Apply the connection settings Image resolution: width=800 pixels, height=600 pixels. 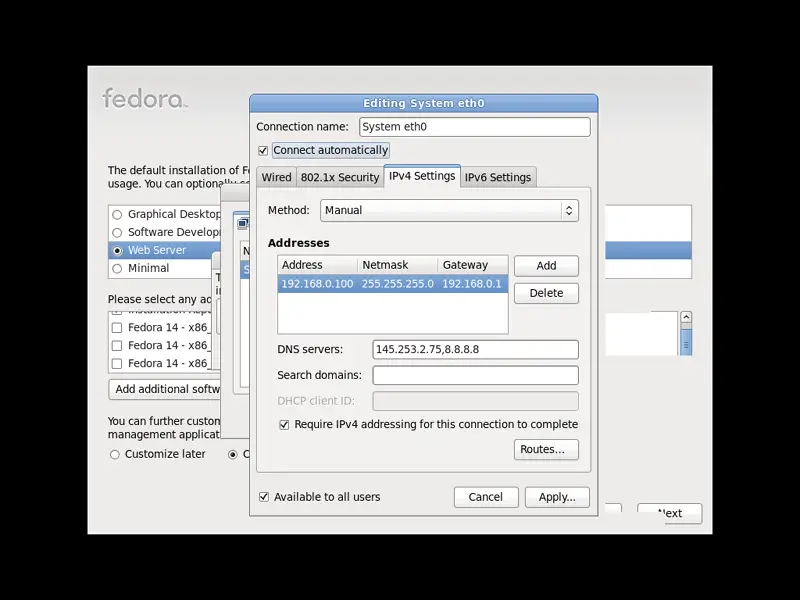click(x=556, y=497)
